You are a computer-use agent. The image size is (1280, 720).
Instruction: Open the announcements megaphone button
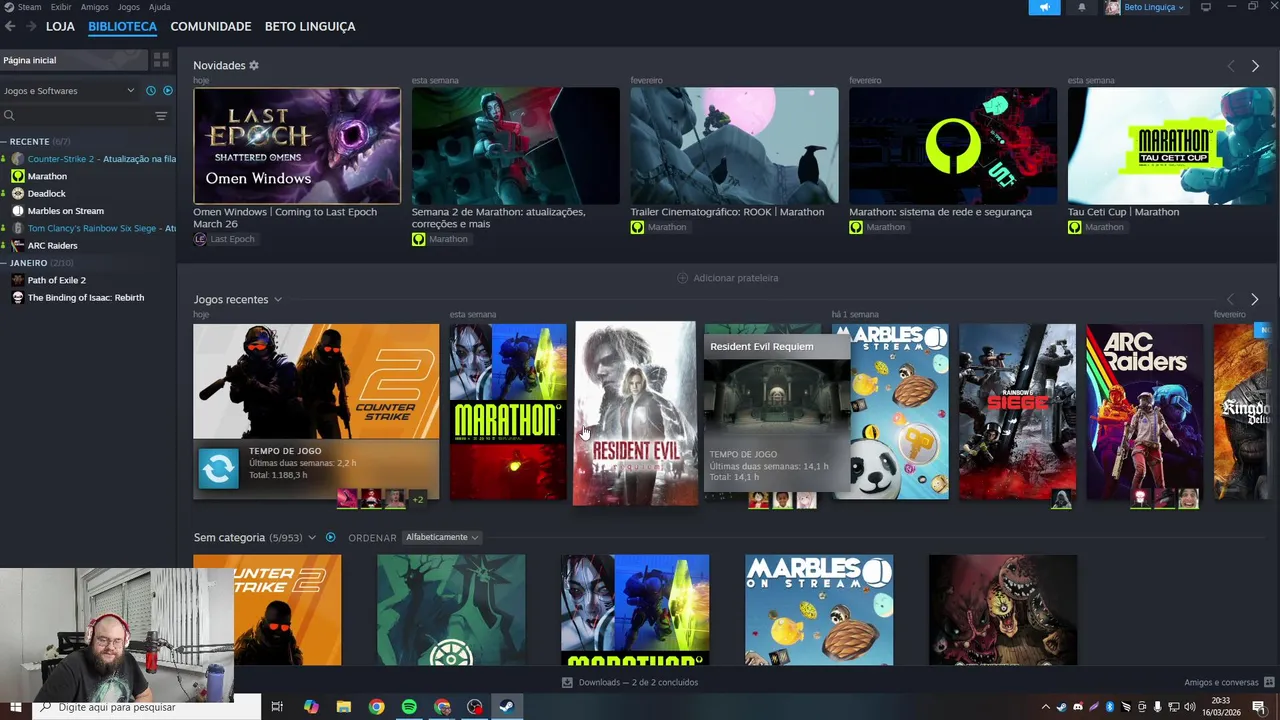tap(1044, 7)
